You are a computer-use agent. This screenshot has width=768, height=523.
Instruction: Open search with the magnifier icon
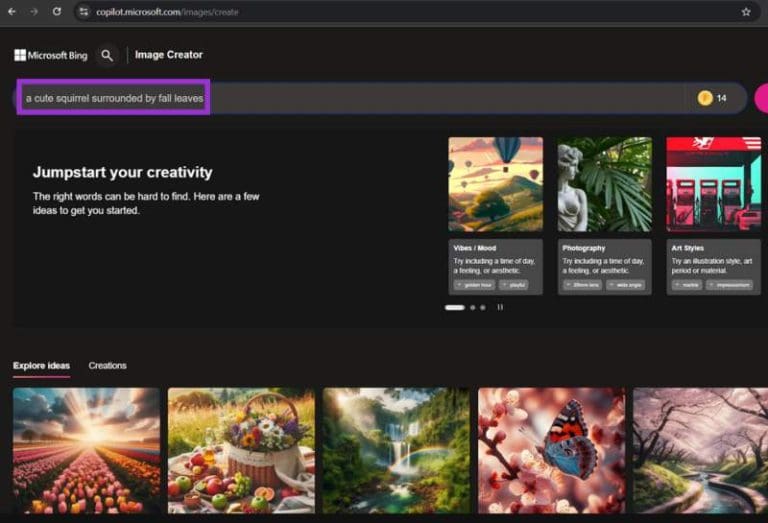(x=107, y=56)
